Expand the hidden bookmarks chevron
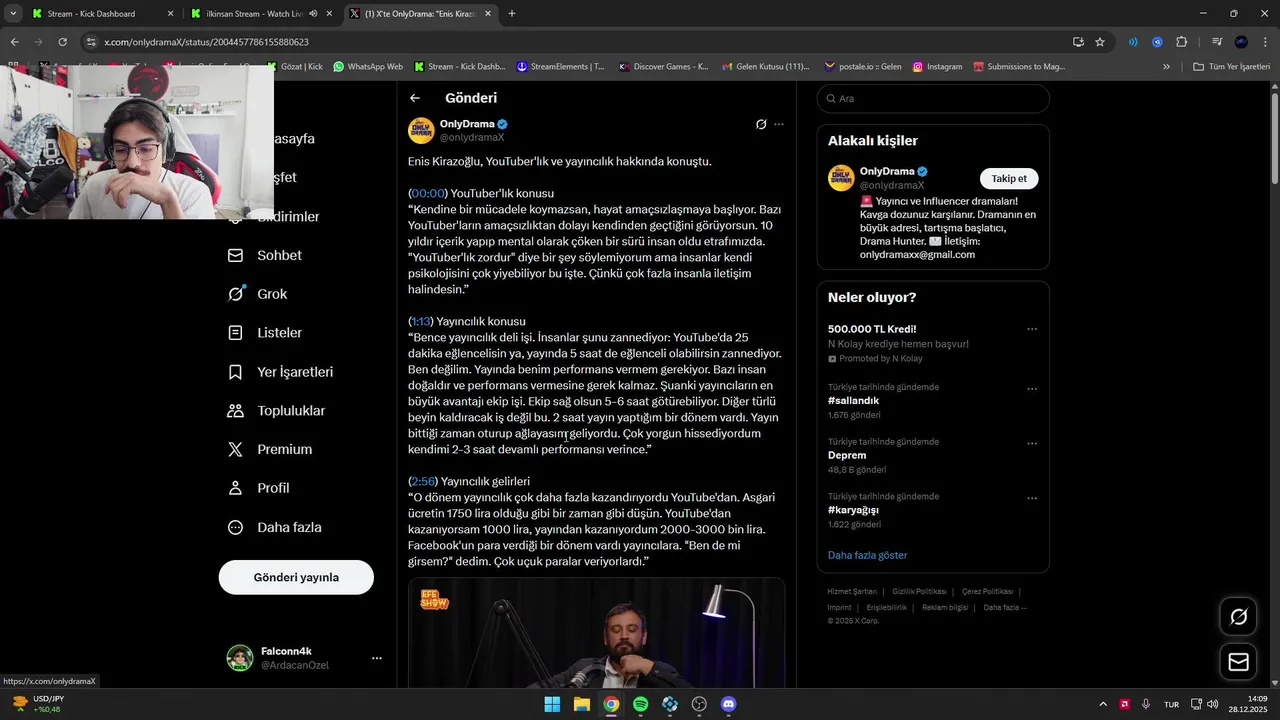The image size is (1280, 720). [x=1166, y=67]
